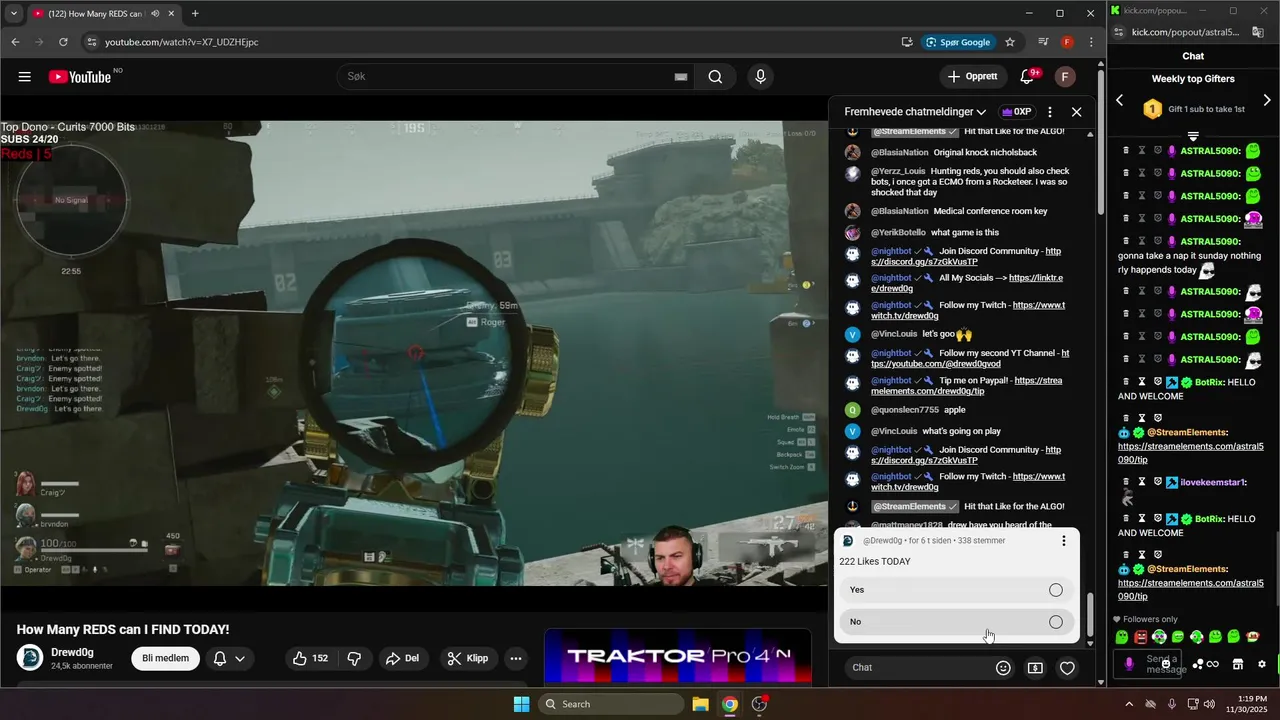Viewport: 1280px width, 720px height.
Task: View site information for youtube.com
Action: pos(92,42)
